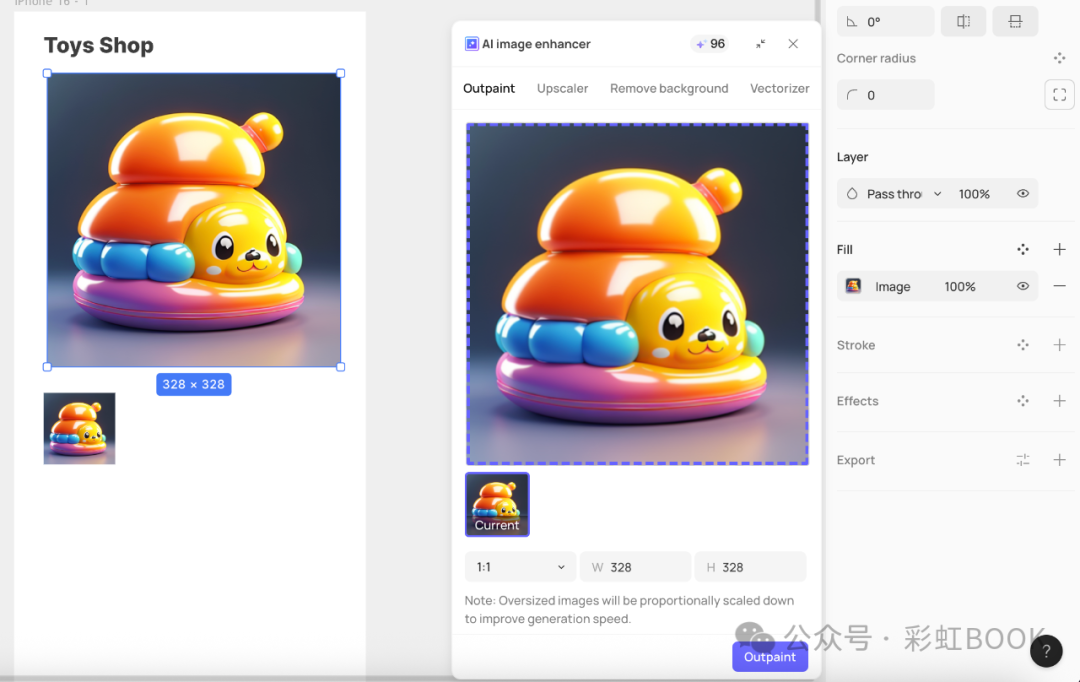Open the Remove background tab

(x=669, y=88)
